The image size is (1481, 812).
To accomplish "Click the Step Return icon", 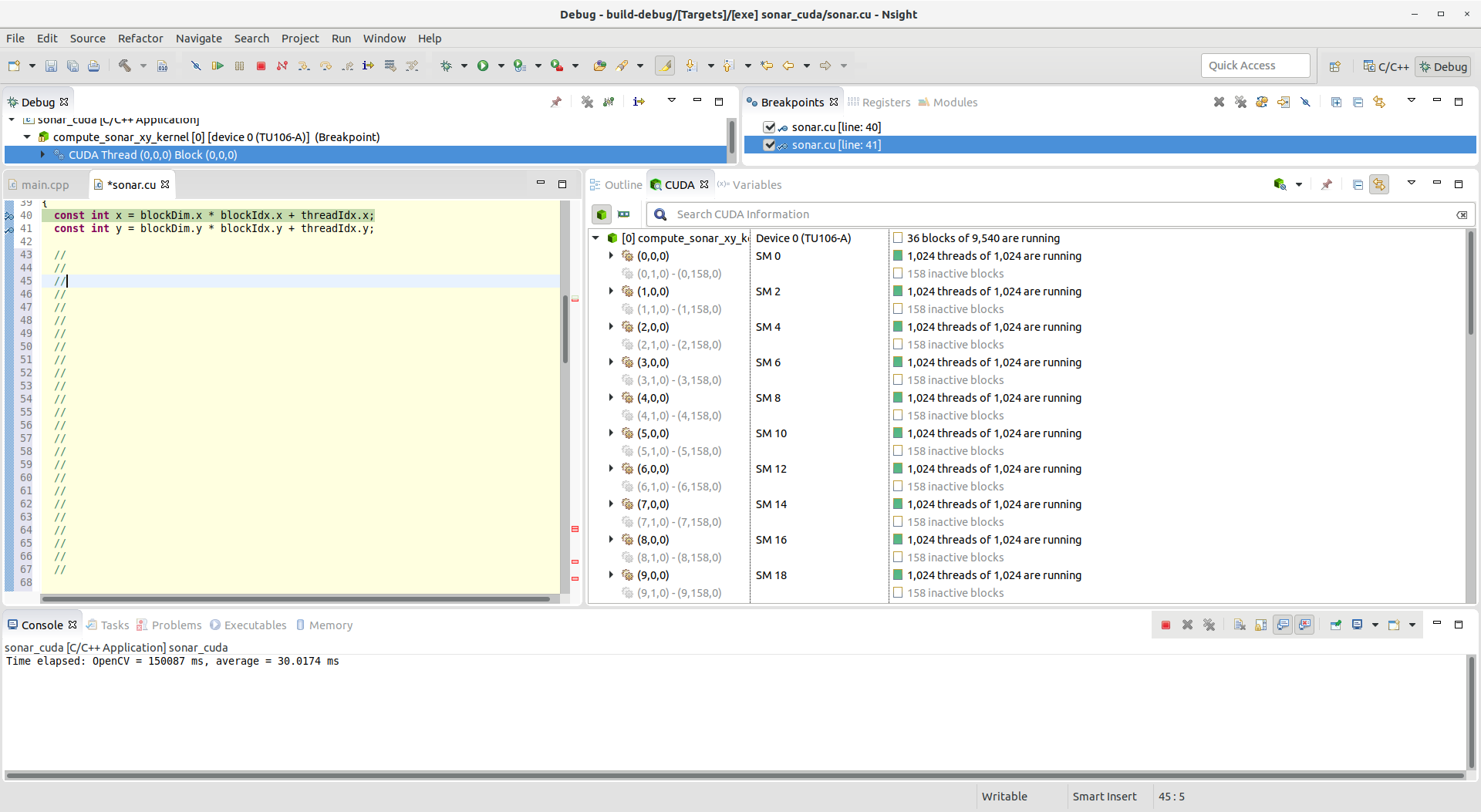I will point(348,66).
